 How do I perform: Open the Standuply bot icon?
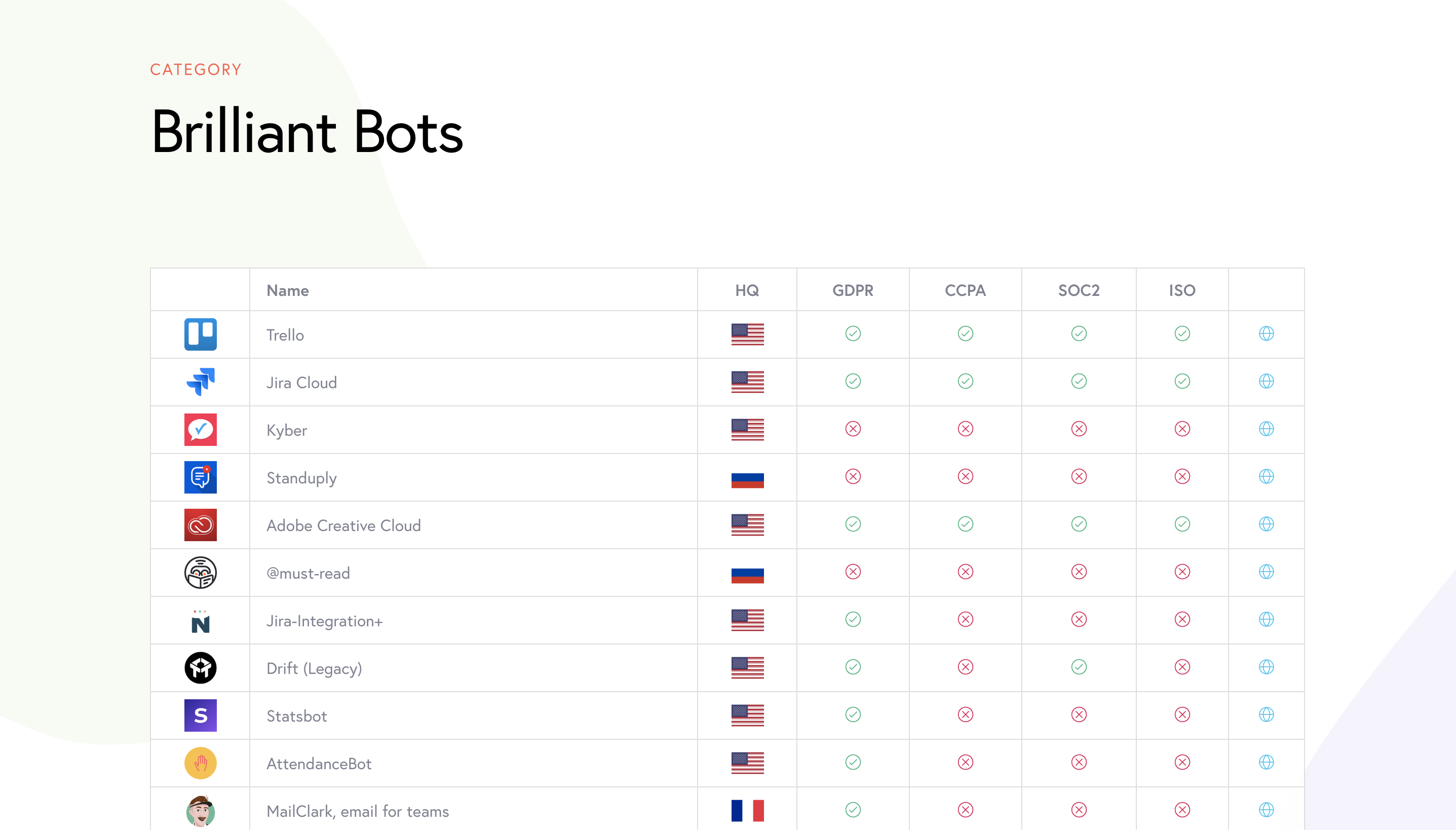[201, 478]
